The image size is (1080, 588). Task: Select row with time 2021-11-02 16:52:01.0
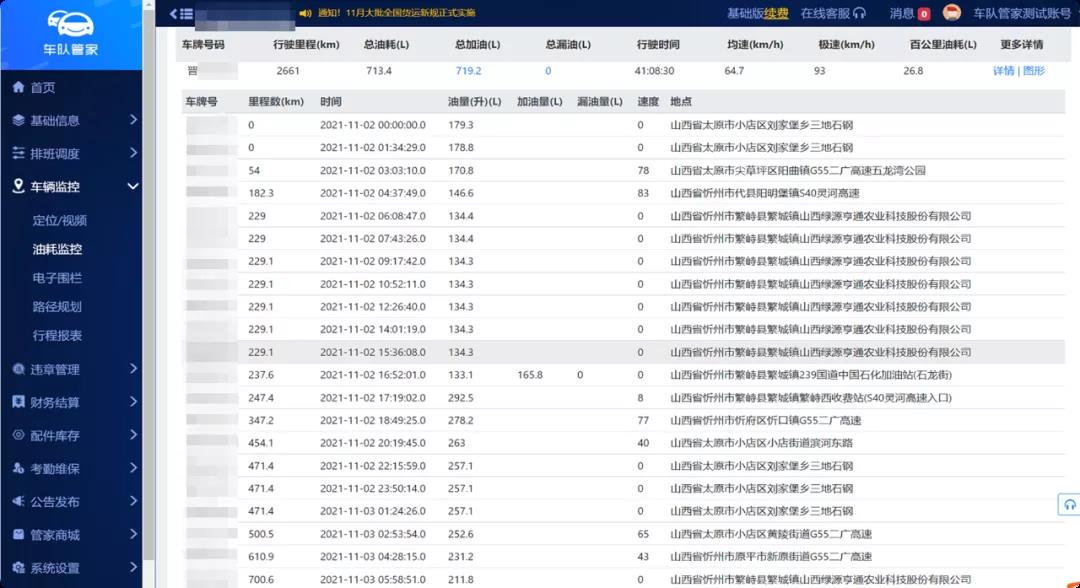623,375
